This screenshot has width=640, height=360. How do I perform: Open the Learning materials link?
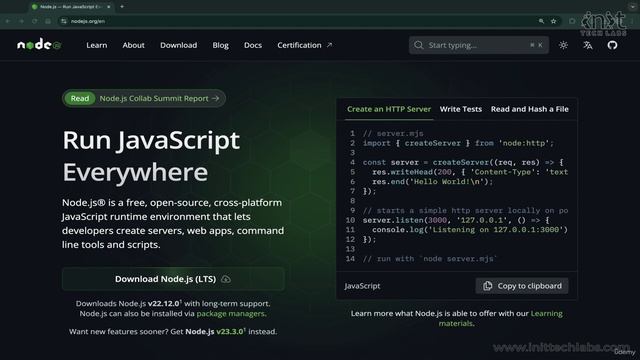click(x=500, y=318)
